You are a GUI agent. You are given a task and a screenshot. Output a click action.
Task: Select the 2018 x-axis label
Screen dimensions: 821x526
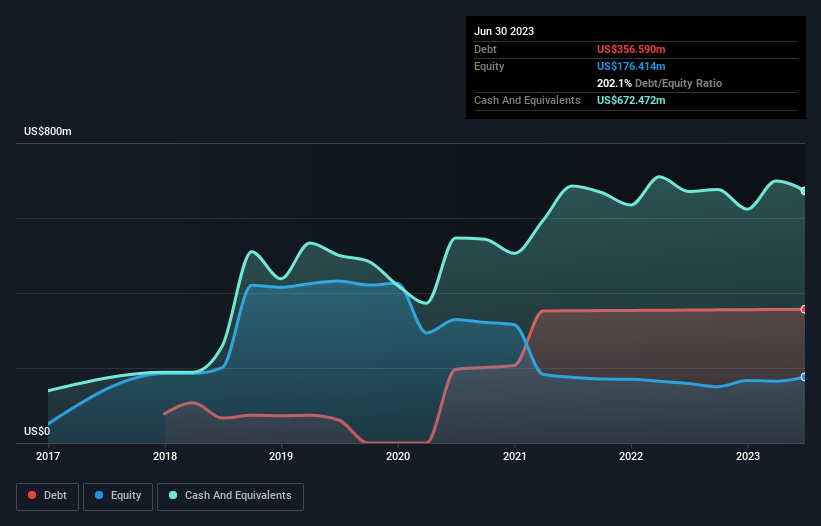coord(165,456)
